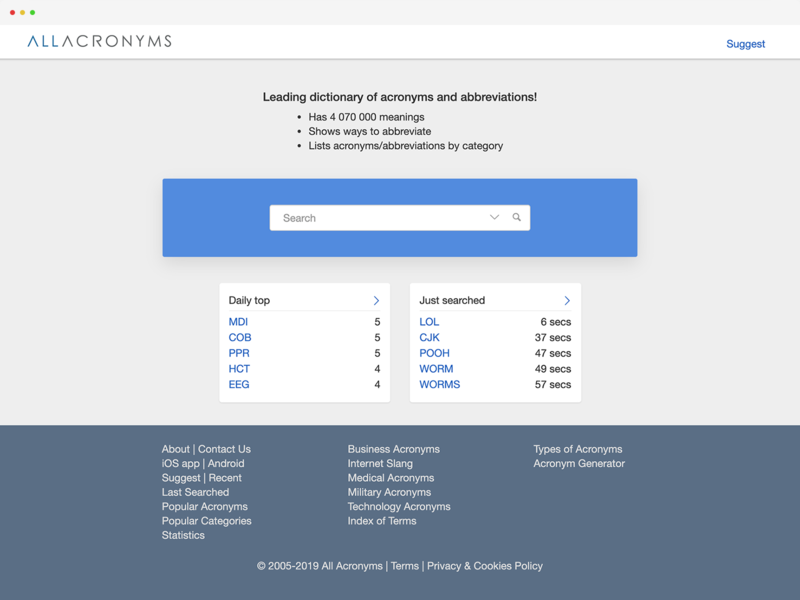The width and height of the screenshot is (800, 600).
Task: Open Privacy & Cookies Policy link
Action: [x=485, y=566]
